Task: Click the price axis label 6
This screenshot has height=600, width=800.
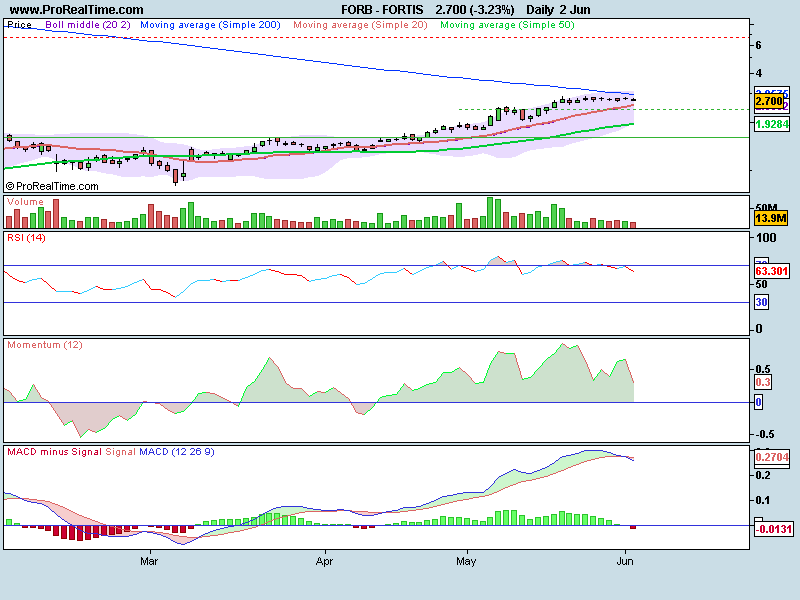Action: (759, 45)
